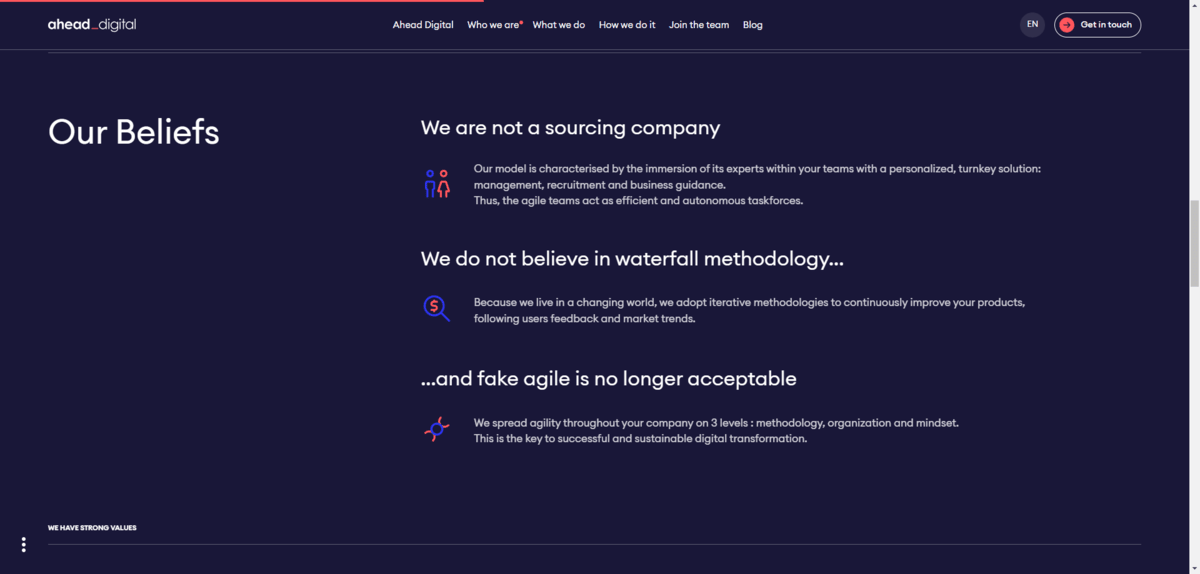Click the fake agile heading
The height and width of the screenshot is (574, 1200).
[608, 379]
